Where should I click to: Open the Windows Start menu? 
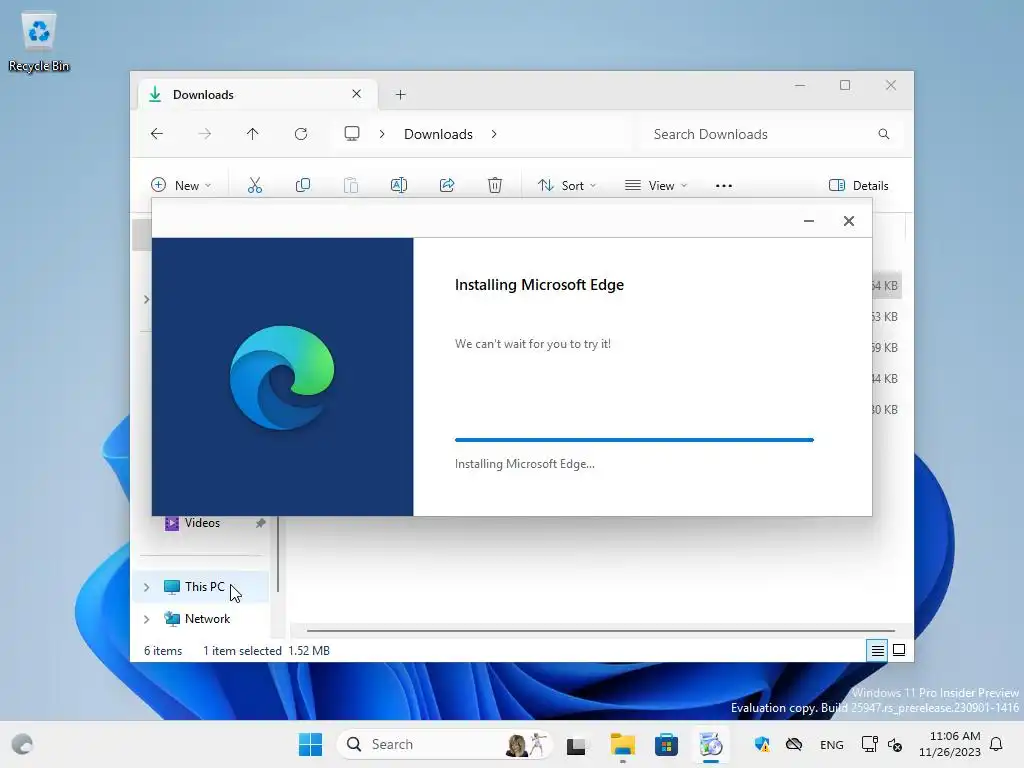(310, 744)
